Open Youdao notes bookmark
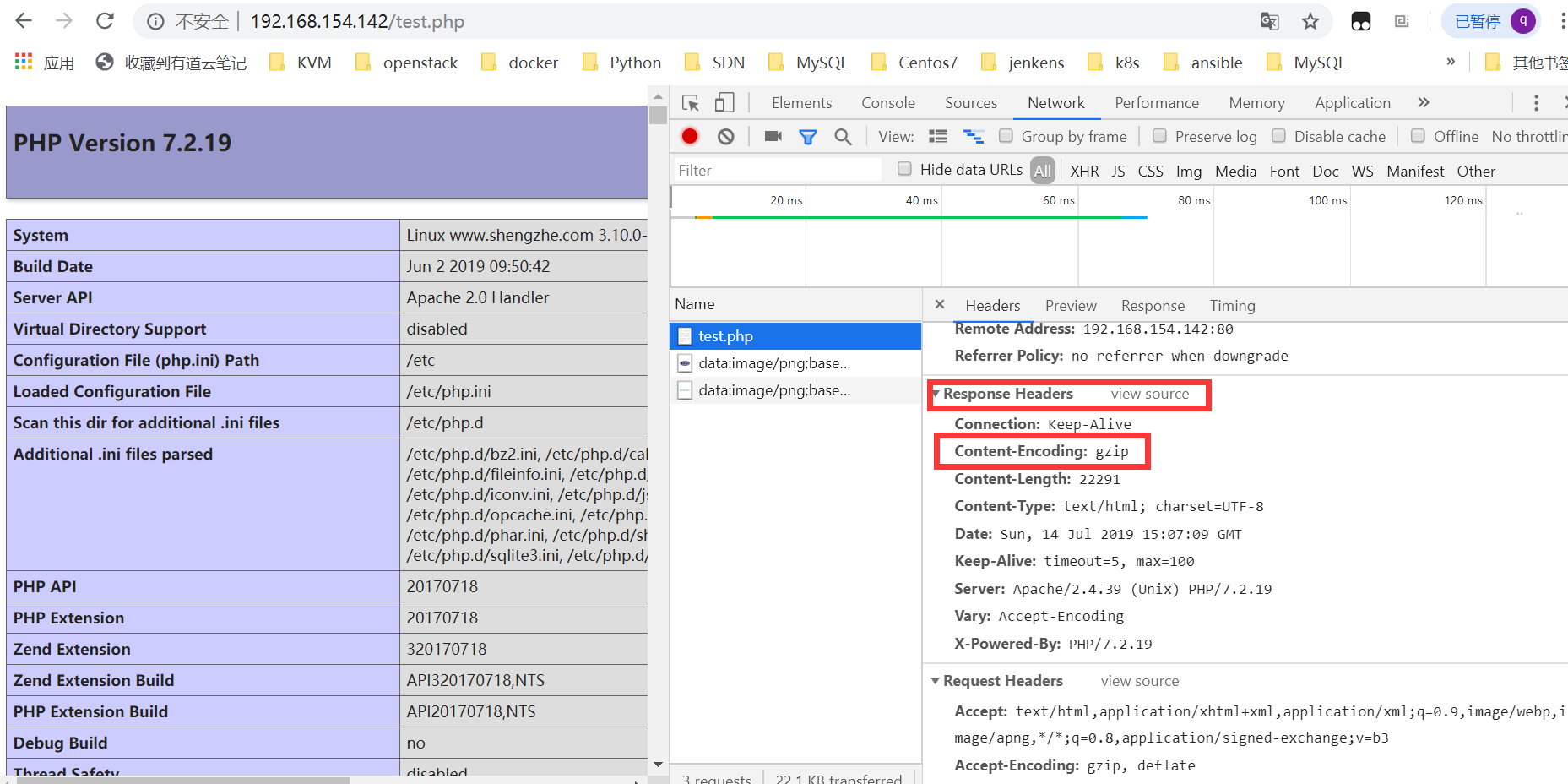The width and height of the screenshot is (1568, 784). coord(171,63)
